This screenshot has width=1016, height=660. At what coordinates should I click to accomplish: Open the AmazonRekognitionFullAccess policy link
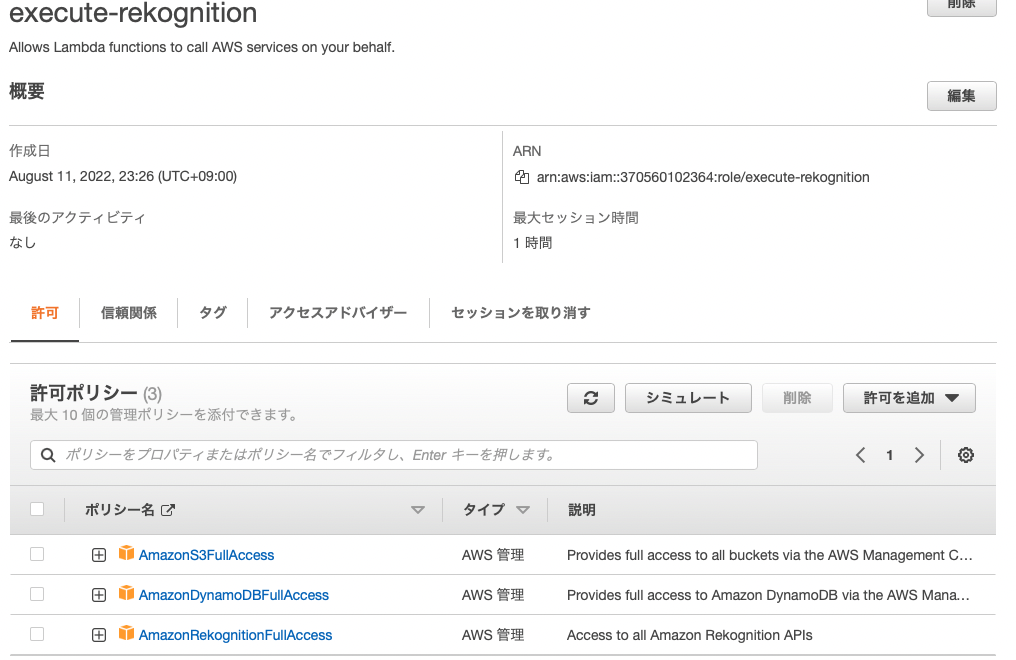pos(235,635)
